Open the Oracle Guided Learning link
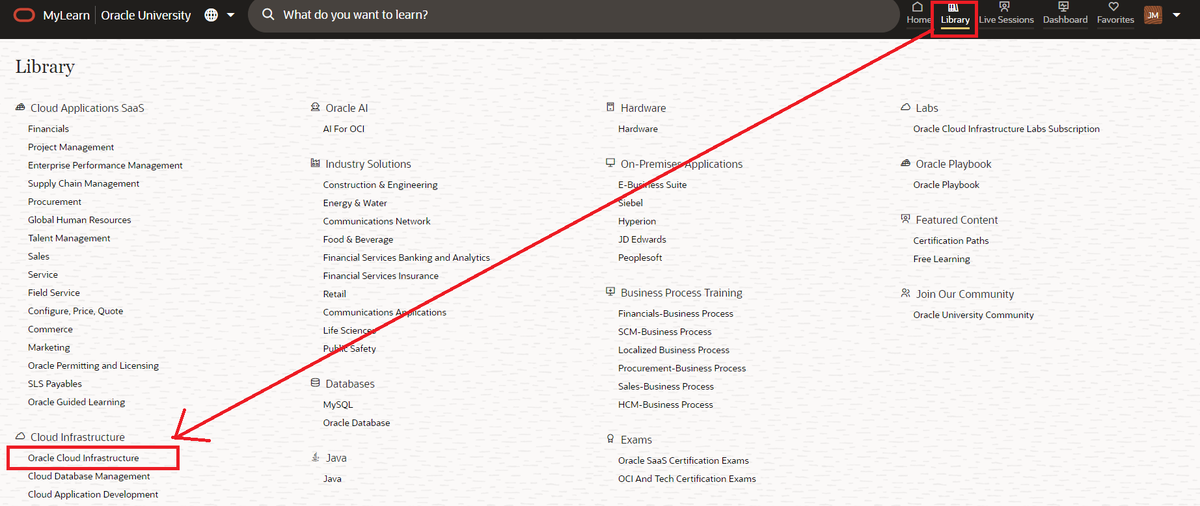Screen dimensions: 1200x506 (x=76, y=402)
